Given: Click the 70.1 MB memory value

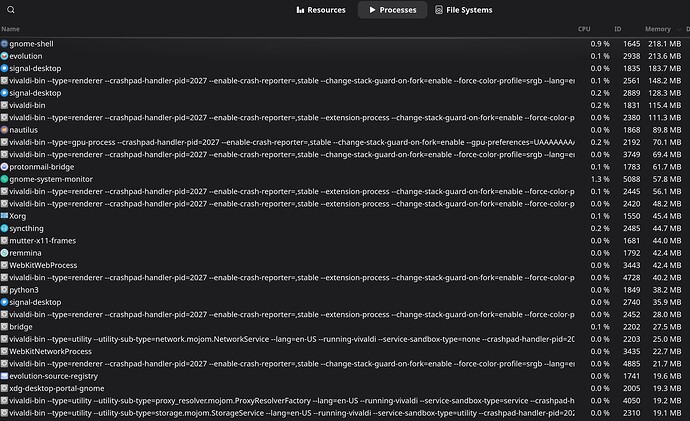Looking at the screenshot, I should point(667,142).
